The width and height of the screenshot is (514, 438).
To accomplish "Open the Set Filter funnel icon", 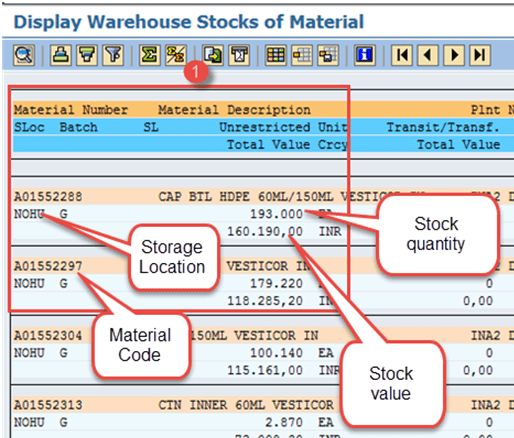I will click(113, 55).
